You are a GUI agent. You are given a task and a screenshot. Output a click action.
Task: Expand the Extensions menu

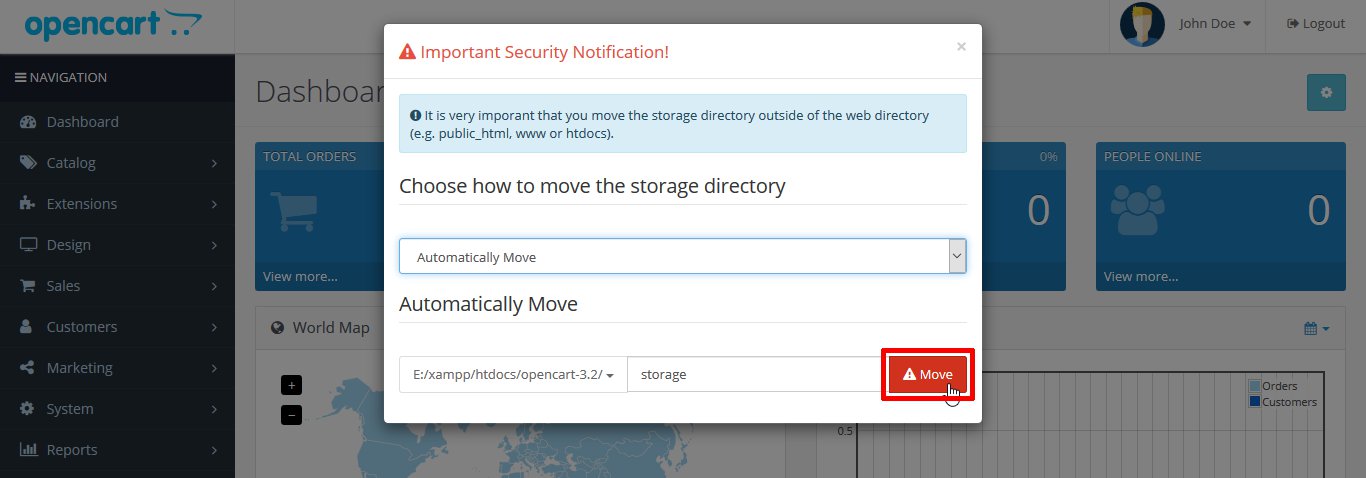tap(117, 204)
